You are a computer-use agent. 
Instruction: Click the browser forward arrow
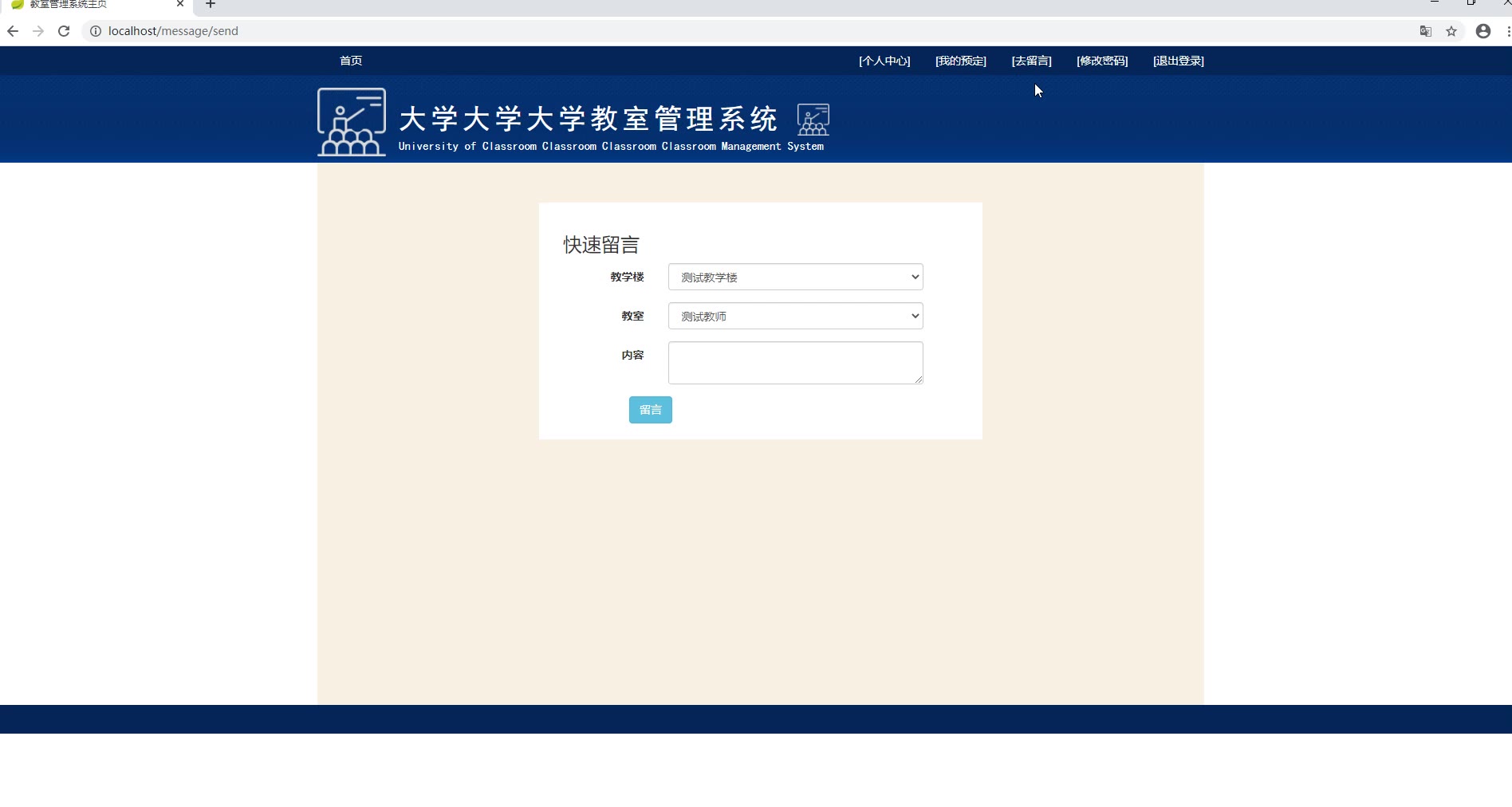click(x=38, y=31)
